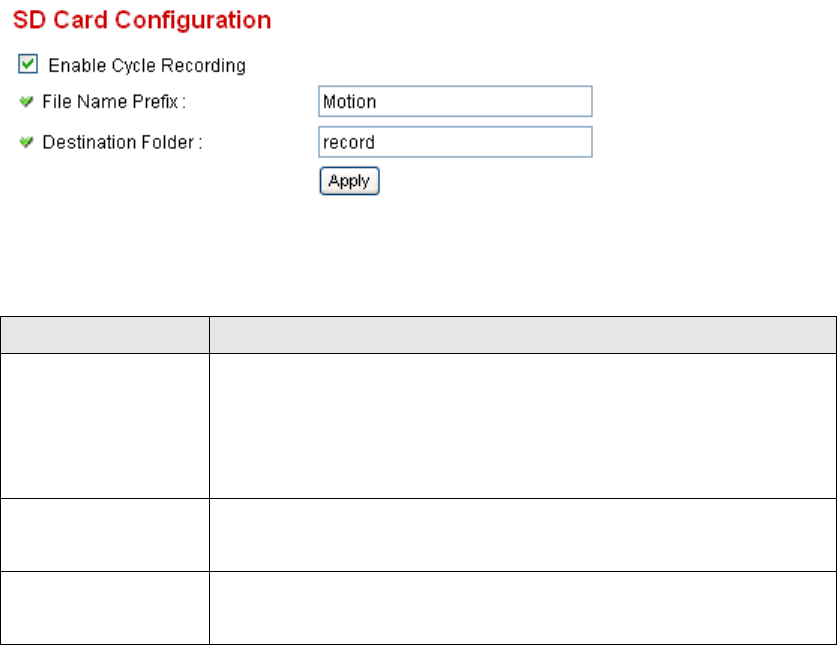Click left cell of middle table row
Screen dimensions: 837x645
coord(104,534)
